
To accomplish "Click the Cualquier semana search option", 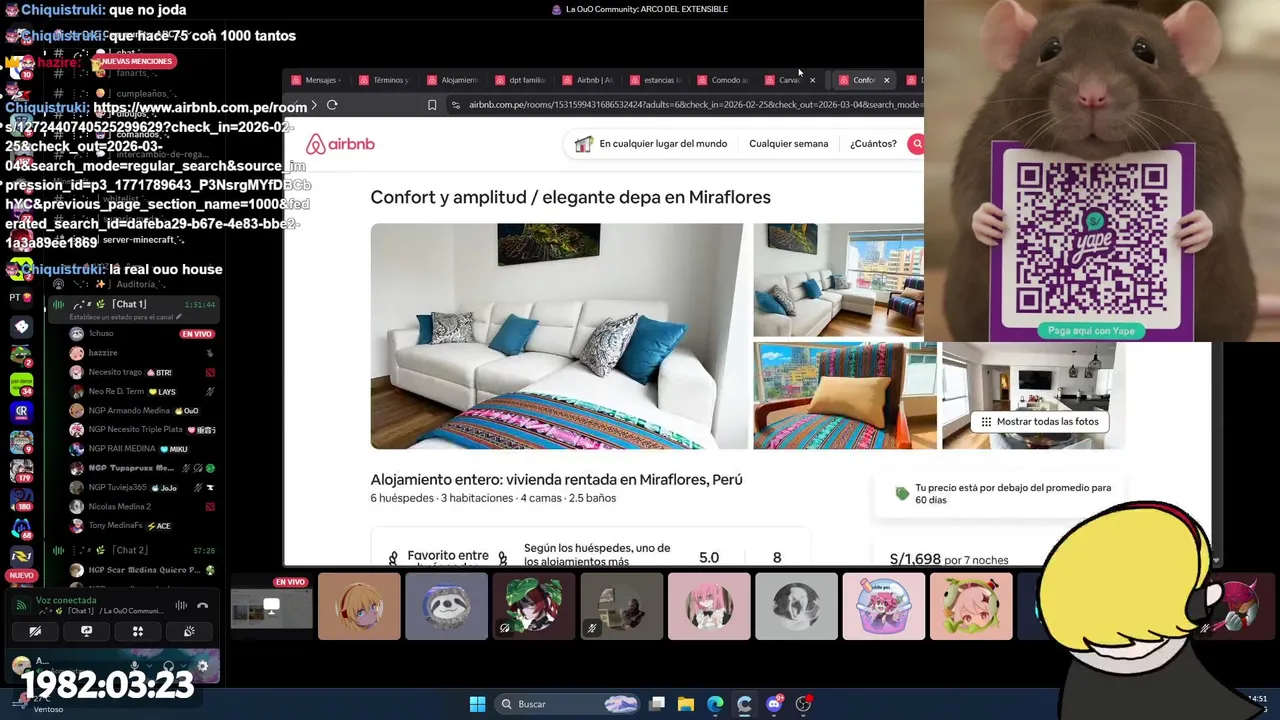I will 789,144.
